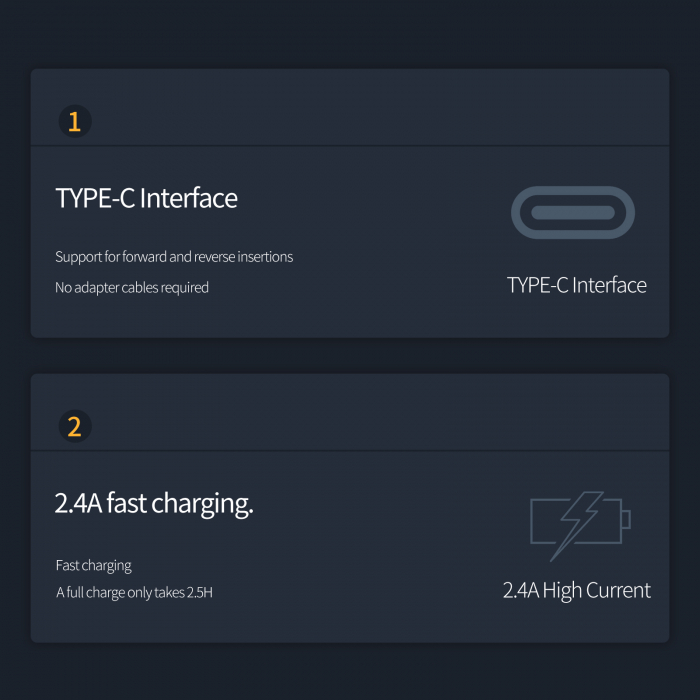Select the number 2 badge
This screenshot has height=700, width=700.
tap(75, 426)
